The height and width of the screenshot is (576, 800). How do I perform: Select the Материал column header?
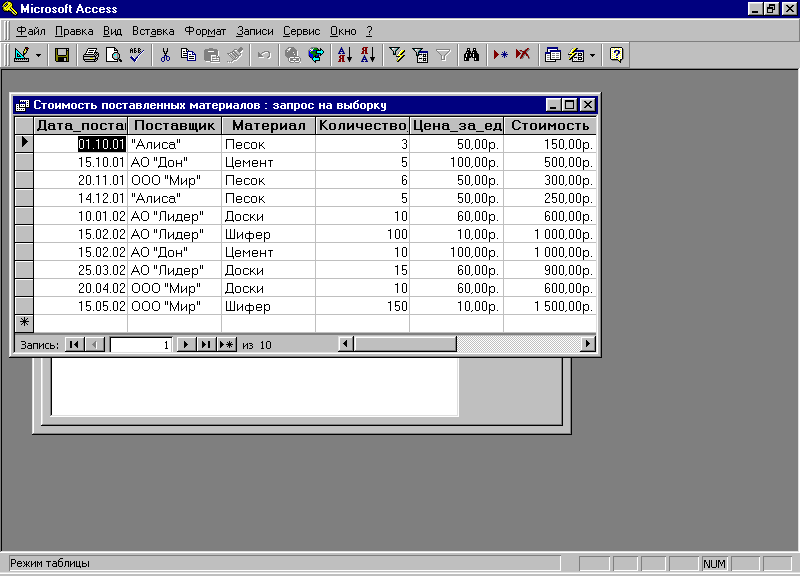(268, 126)
